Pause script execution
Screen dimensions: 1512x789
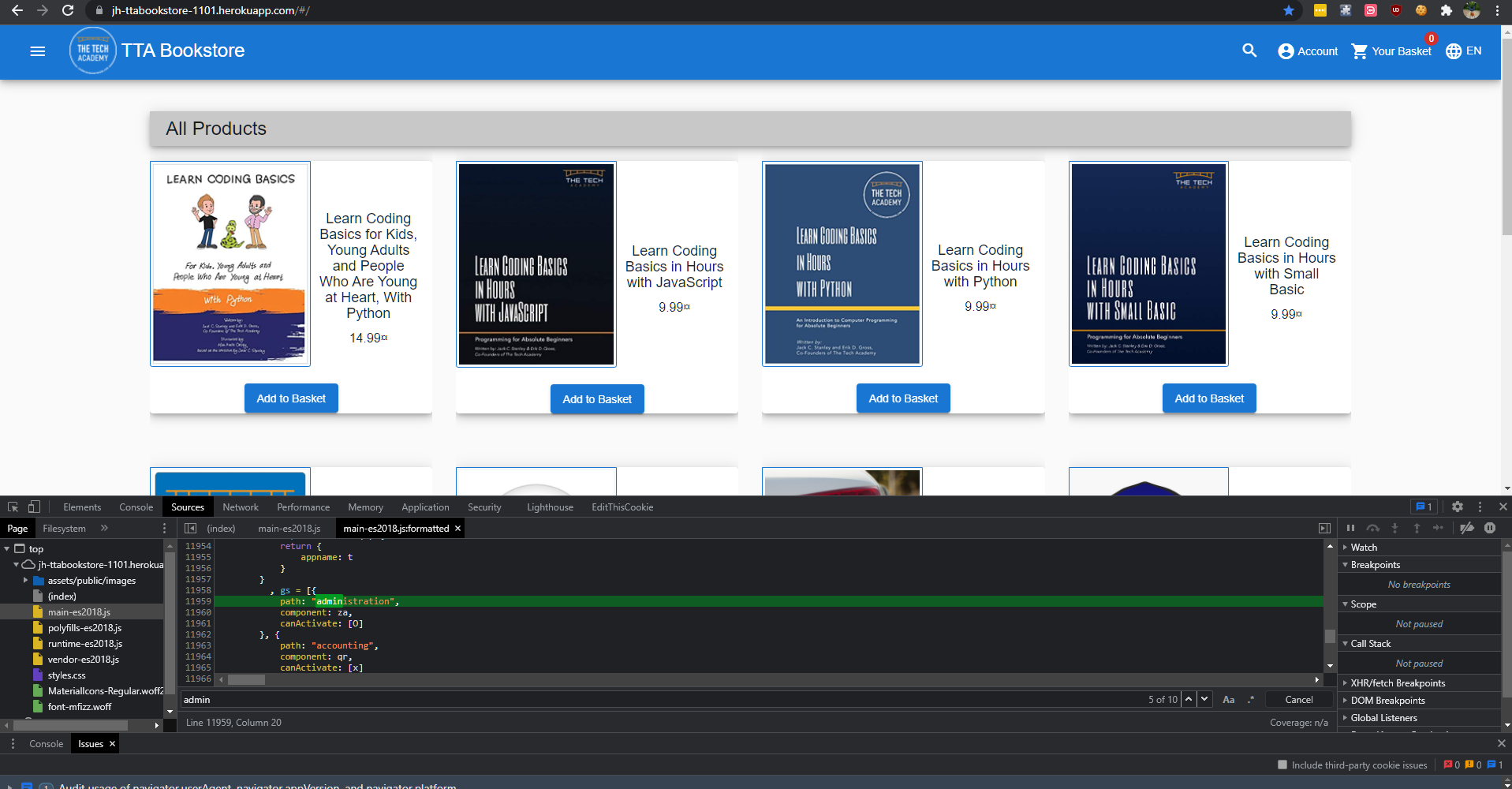(1350, 528)
